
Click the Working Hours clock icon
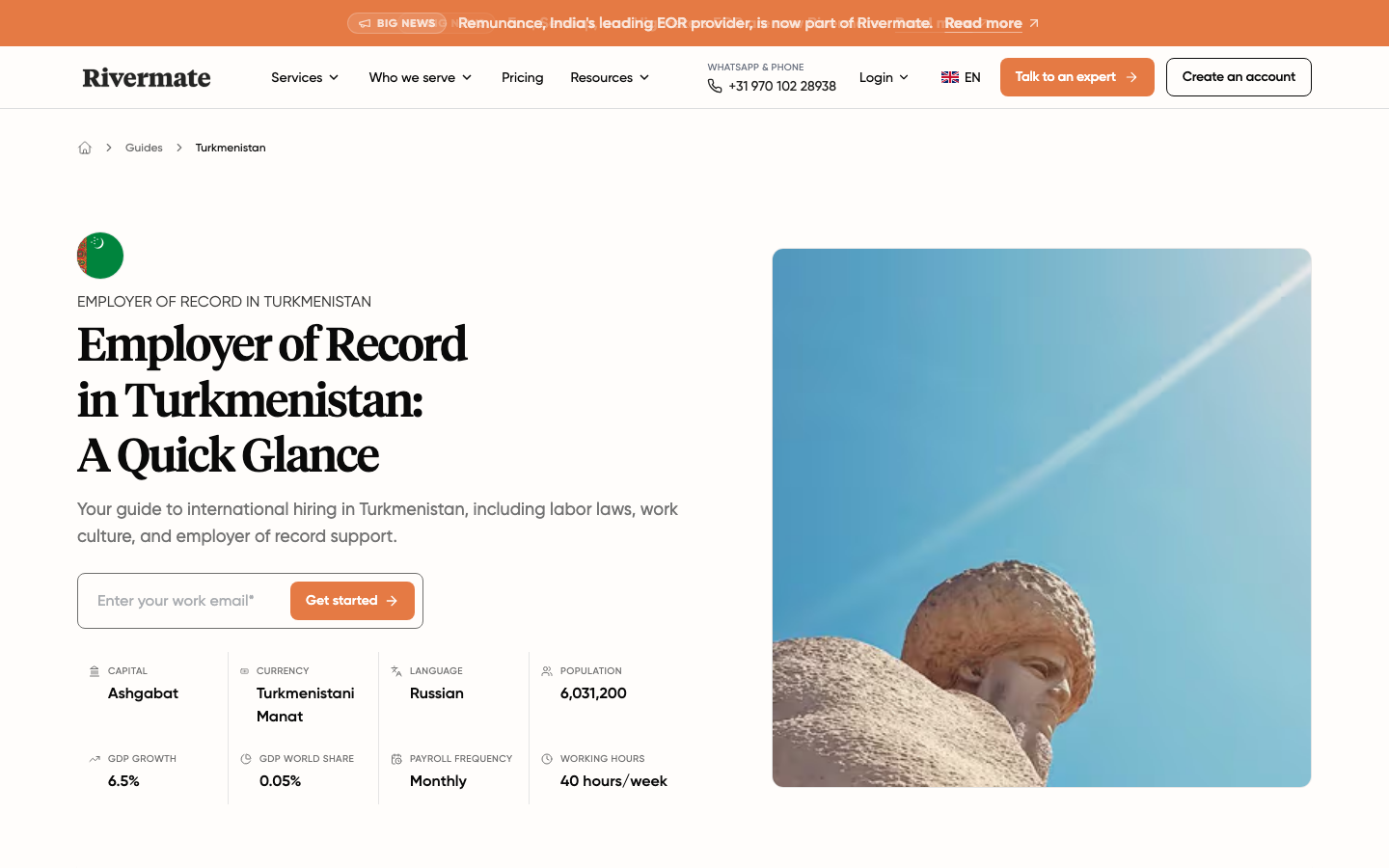coord(547,759)
